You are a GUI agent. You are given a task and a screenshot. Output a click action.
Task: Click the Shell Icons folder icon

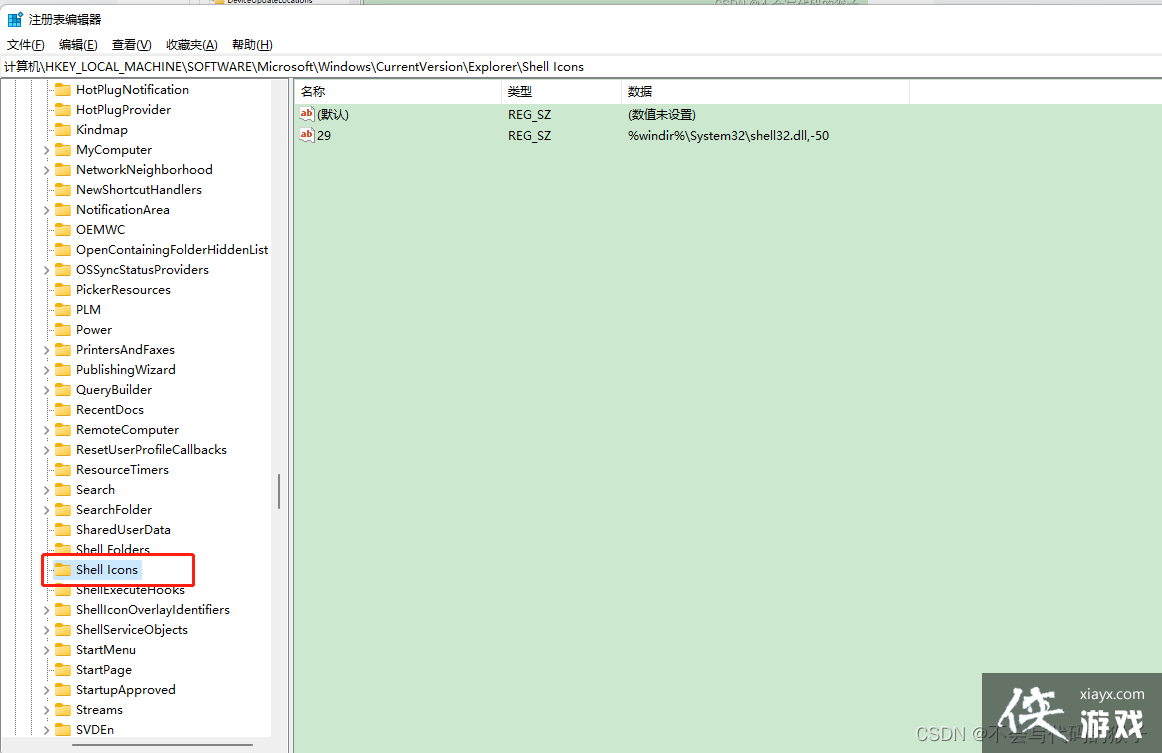63,570
